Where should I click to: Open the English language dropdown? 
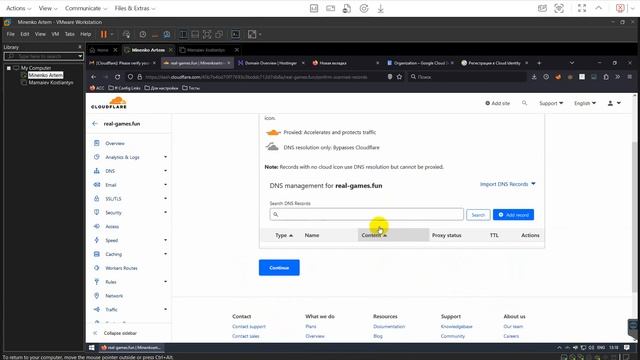click(585, 103)
